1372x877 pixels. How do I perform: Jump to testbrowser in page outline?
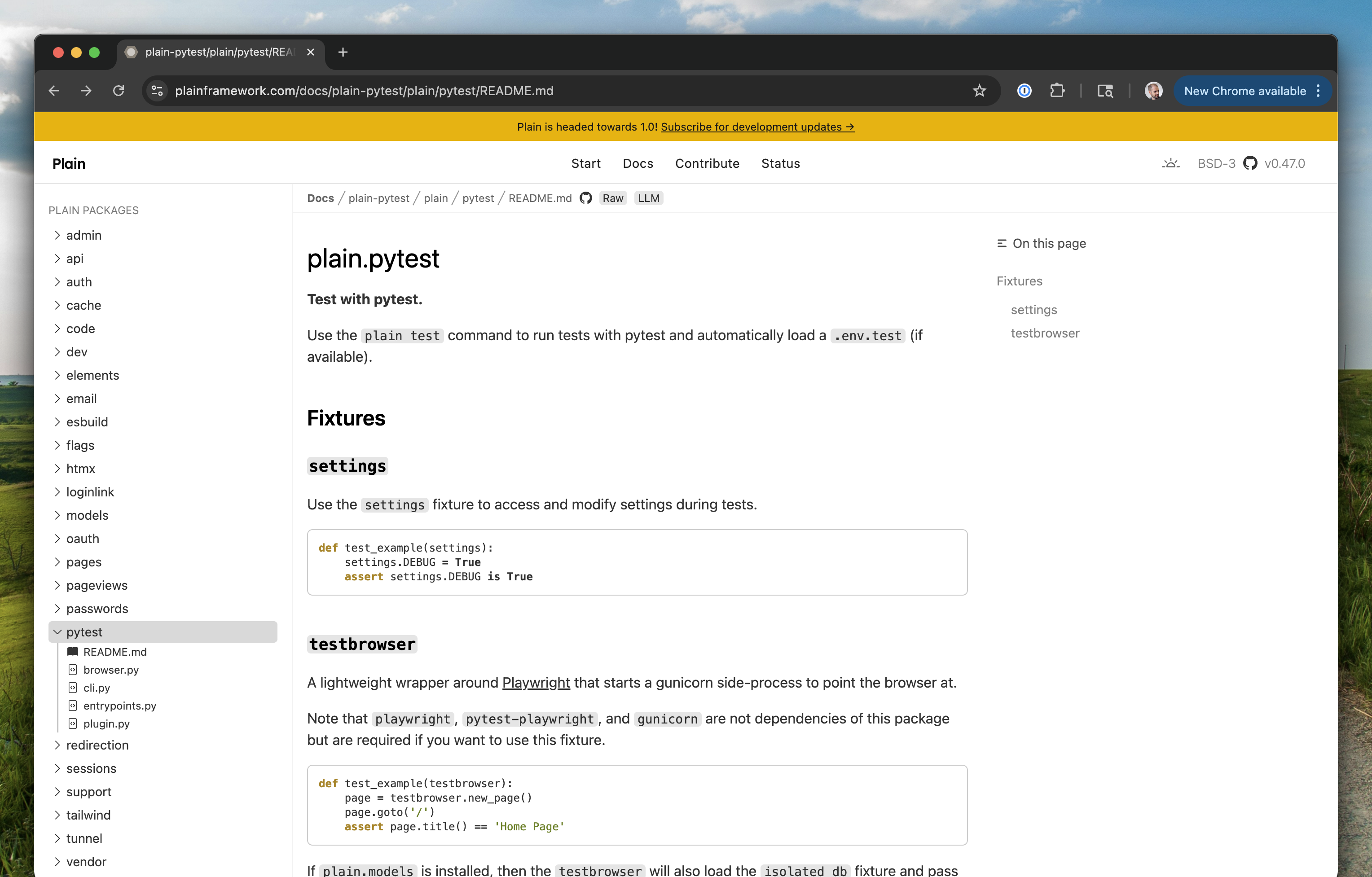click(x=1045, y=333)
